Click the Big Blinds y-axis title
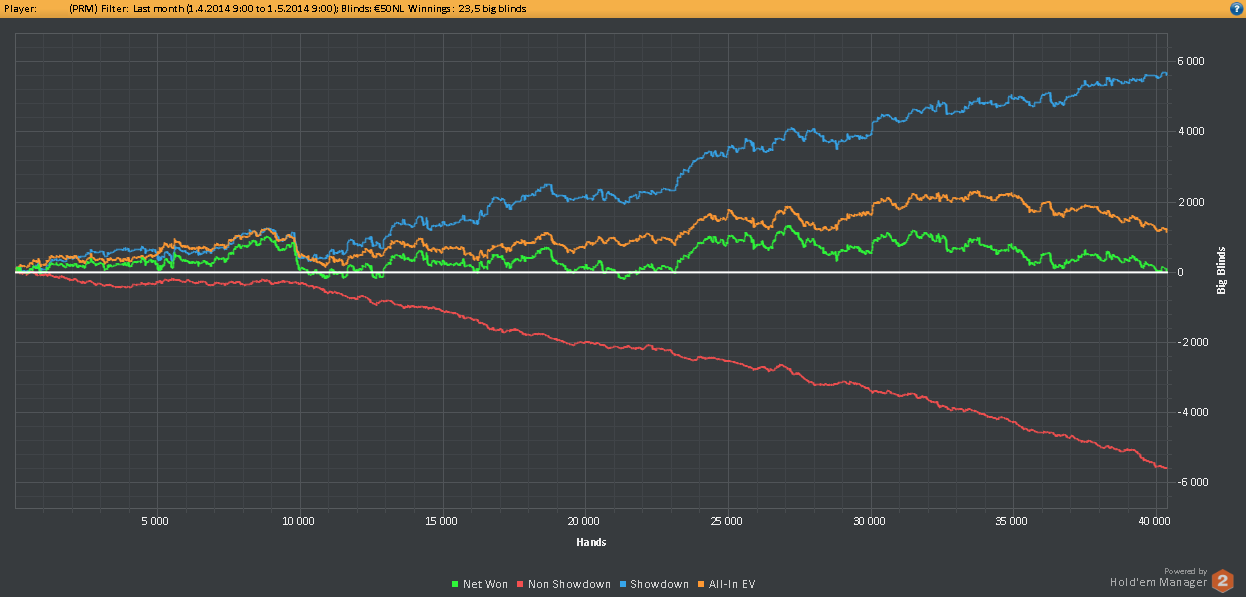 [1222, 272]
